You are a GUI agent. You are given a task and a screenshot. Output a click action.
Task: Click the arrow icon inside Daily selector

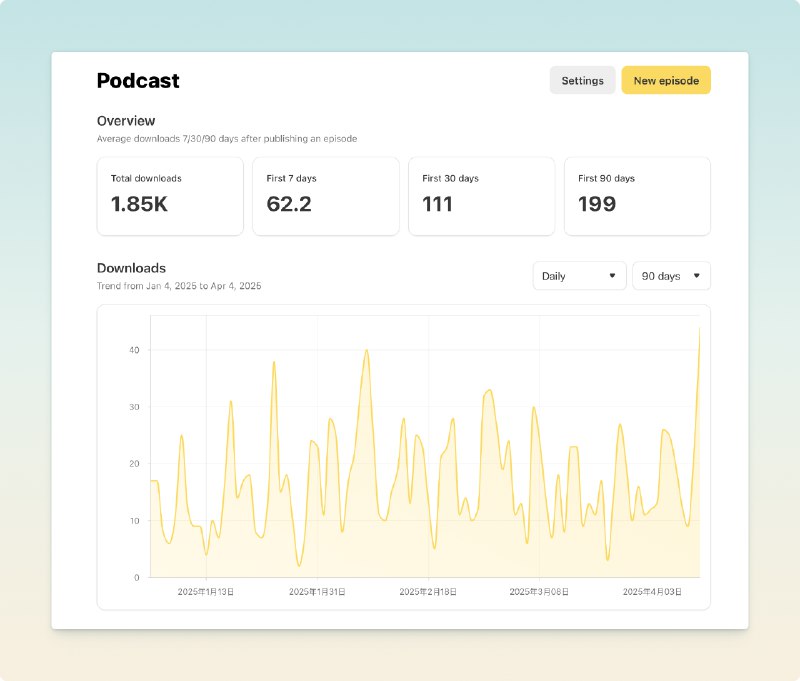[x=612, y=276]
